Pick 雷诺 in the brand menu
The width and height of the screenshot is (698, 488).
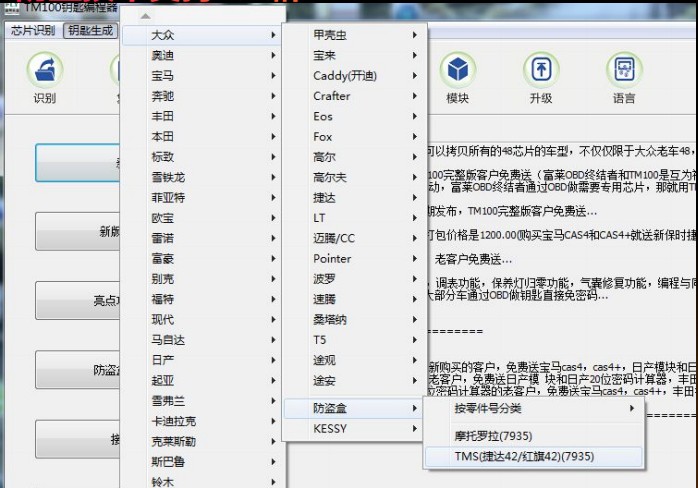[201, 238]
